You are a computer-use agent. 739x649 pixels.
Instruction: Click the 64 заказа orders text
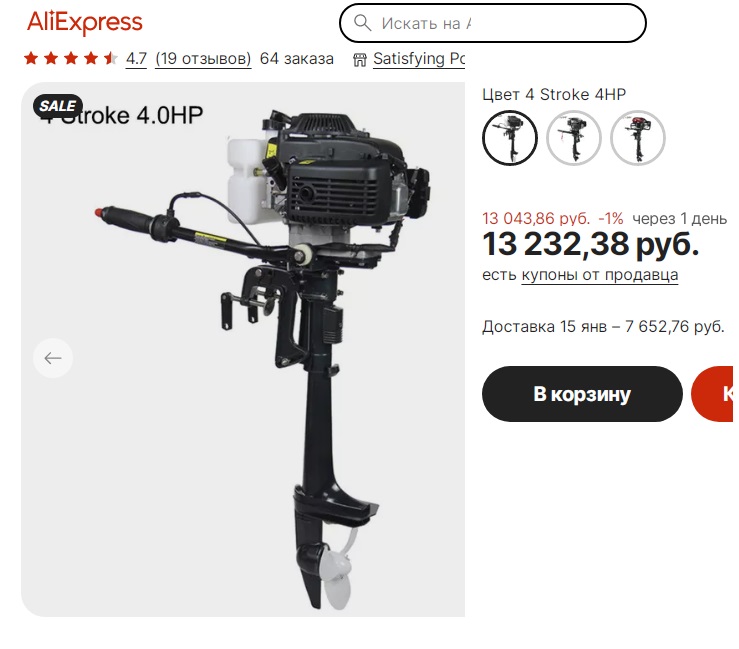[297, 59]
